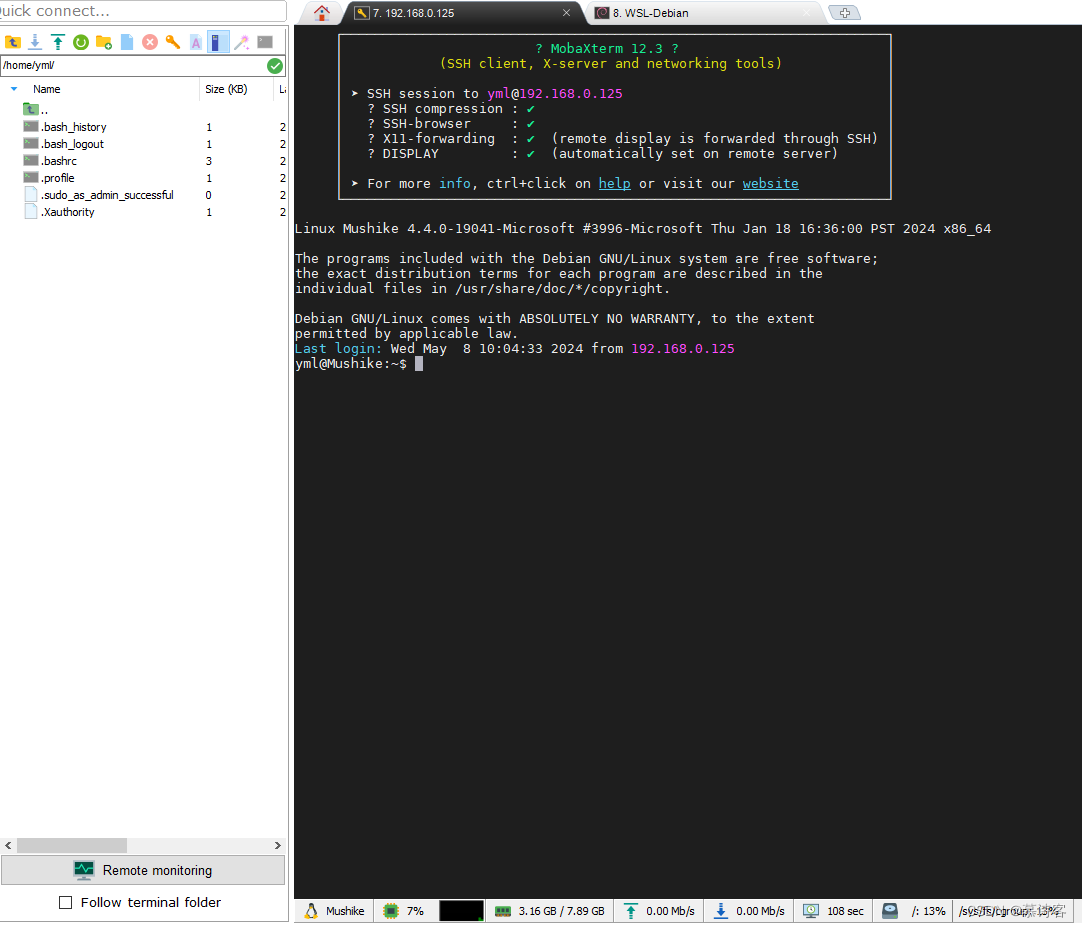This screenshot has height=927, width=1082.
Task: Click the blue download speed arrow icon
Action: click(720, 911)
